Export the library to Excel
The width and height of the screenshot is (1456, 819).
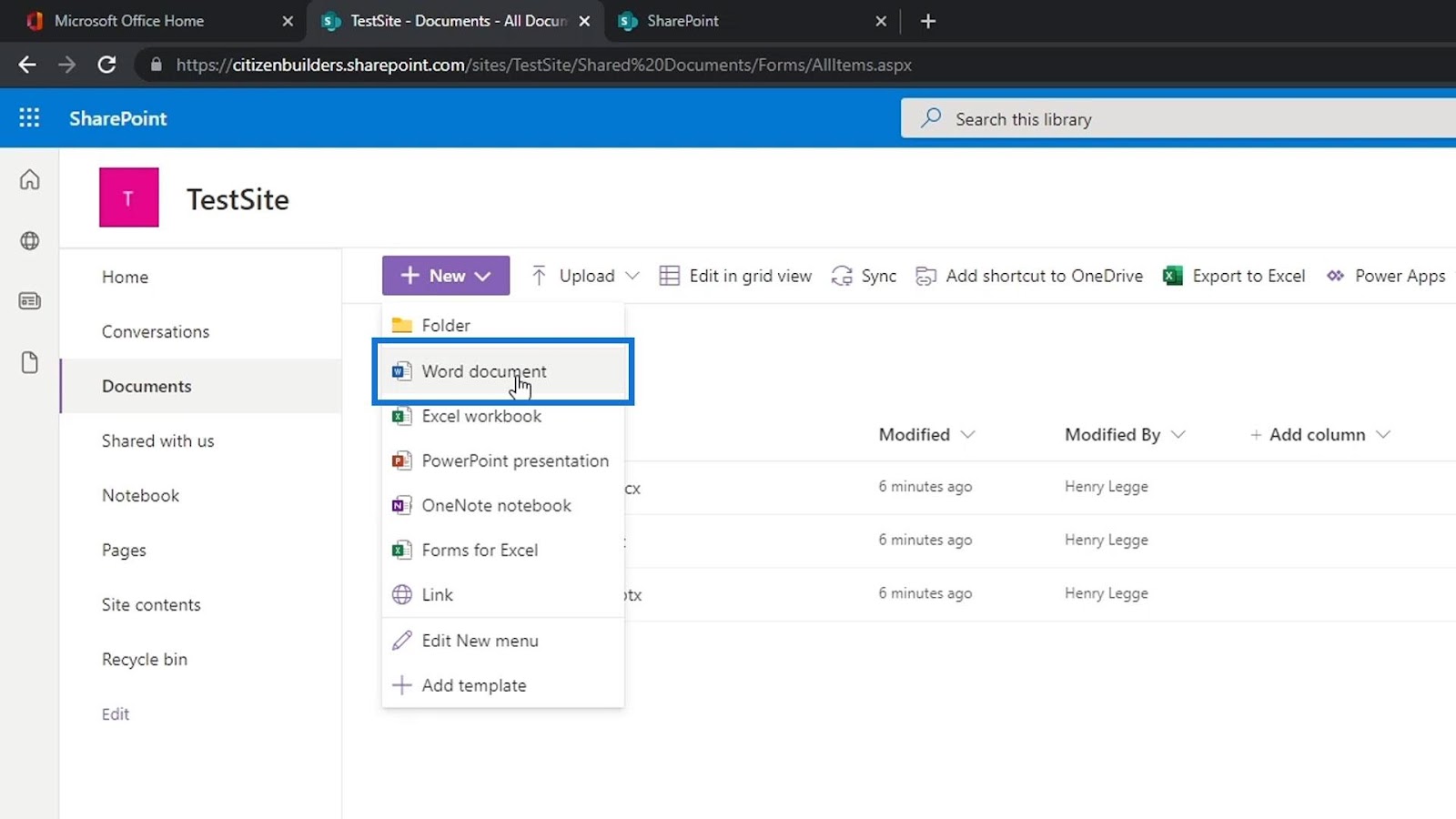coord(1234,276)
